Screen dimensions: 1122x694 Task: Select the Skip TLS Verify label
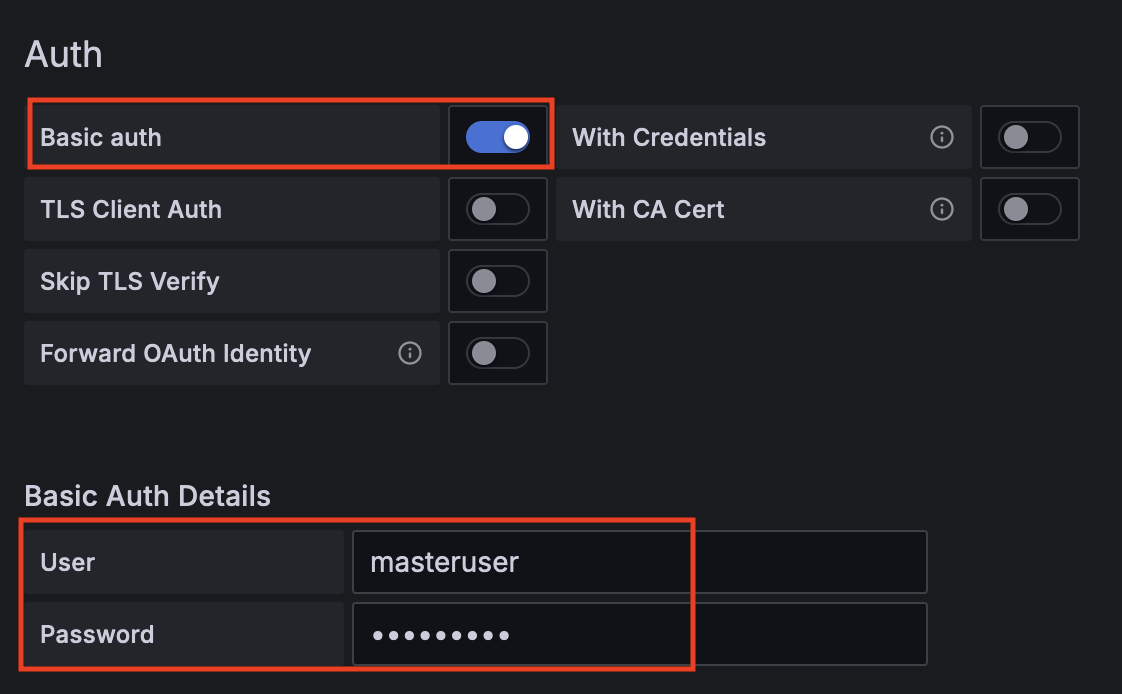click(x=130, y=281)
